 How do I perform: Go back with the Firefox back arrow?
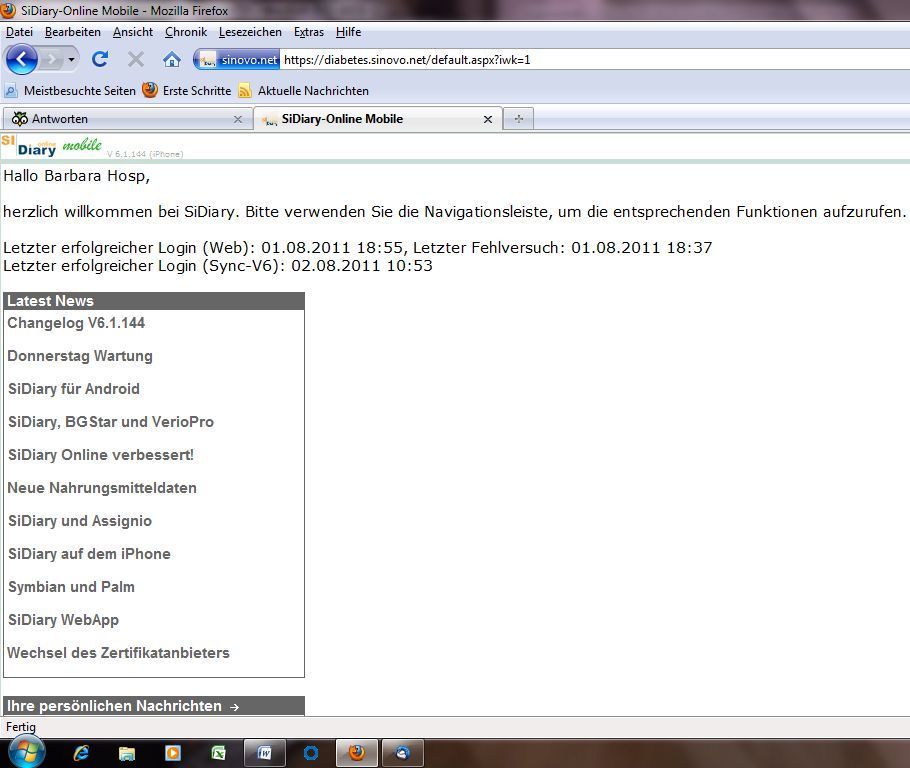21,59
